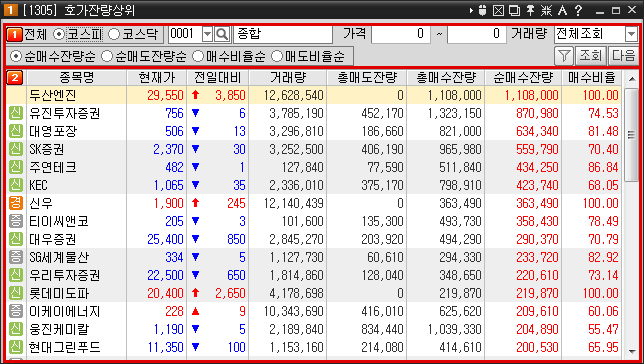644x364 pixels.
Task: Click the gray 증 badge beside 티이씨앤코
Action: (x=16, y=221)
